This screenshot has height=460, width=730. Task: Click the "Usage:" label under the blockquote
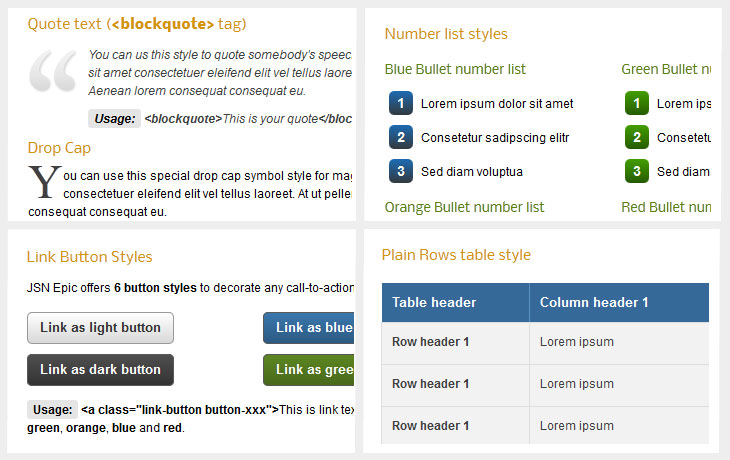113,119
